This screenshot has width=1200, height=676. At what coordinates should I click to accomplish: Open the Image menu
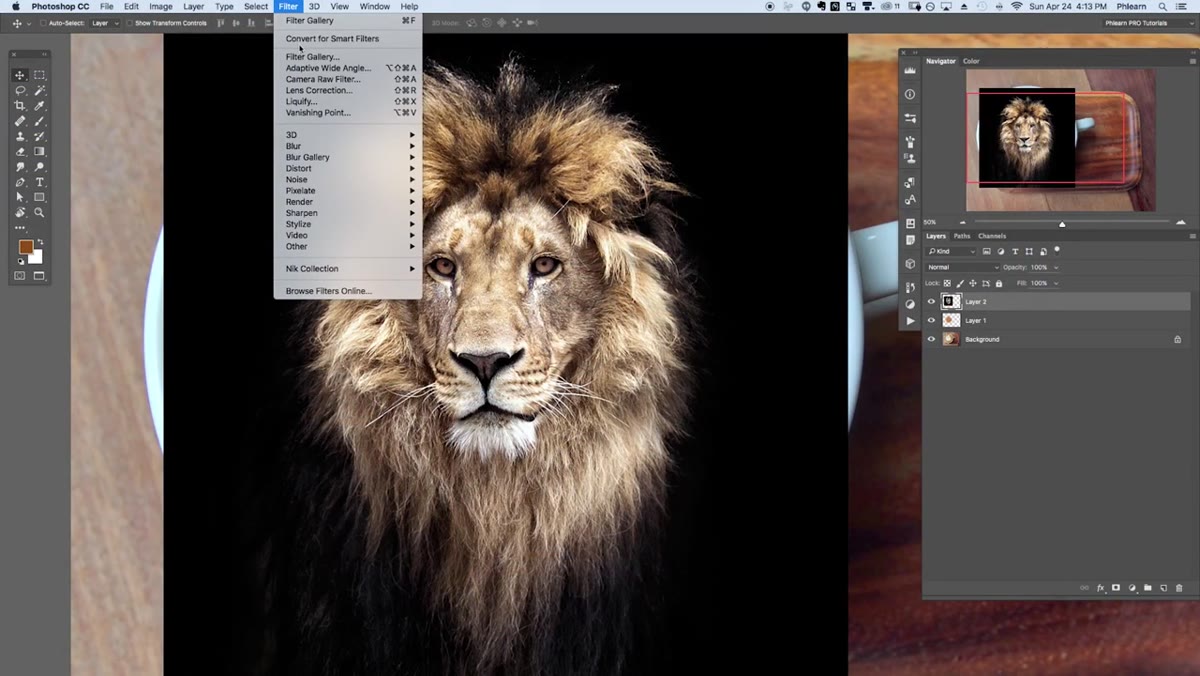click(x=161, y=6)
